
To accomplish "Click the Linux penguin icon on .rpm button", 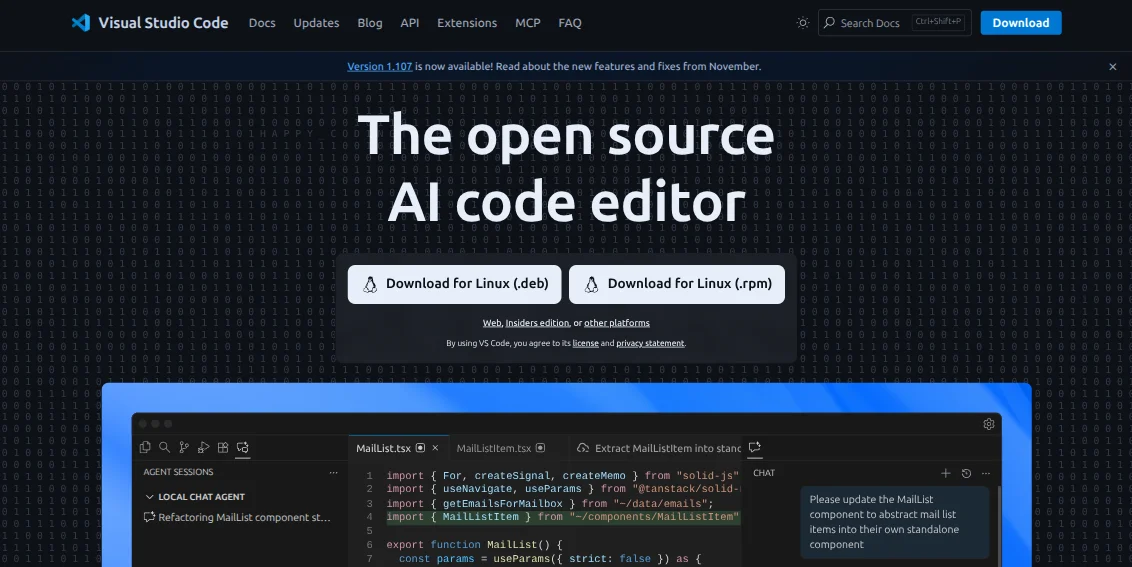I will tap(591, 284).
